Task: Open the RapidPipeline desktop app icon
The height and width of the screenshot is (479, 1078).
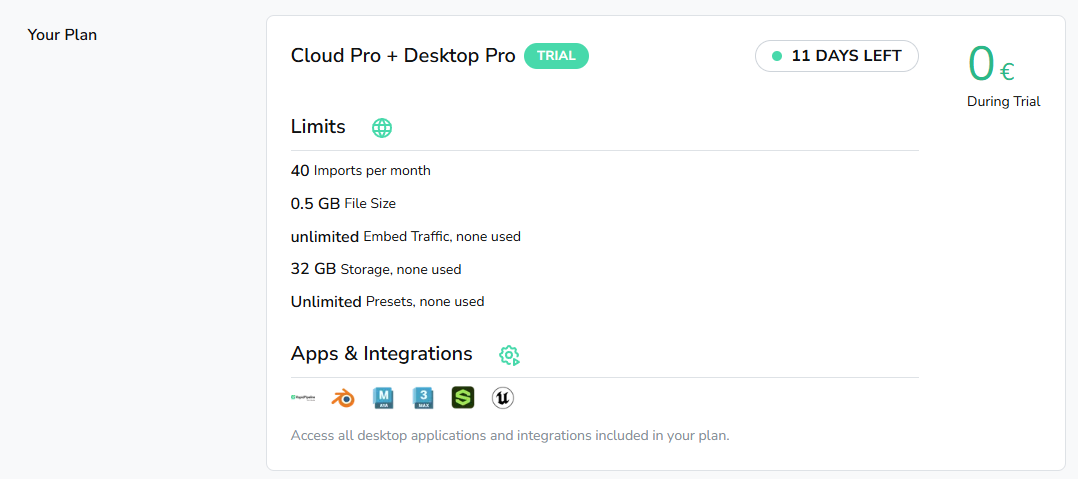Action: [x=304, y=398]
